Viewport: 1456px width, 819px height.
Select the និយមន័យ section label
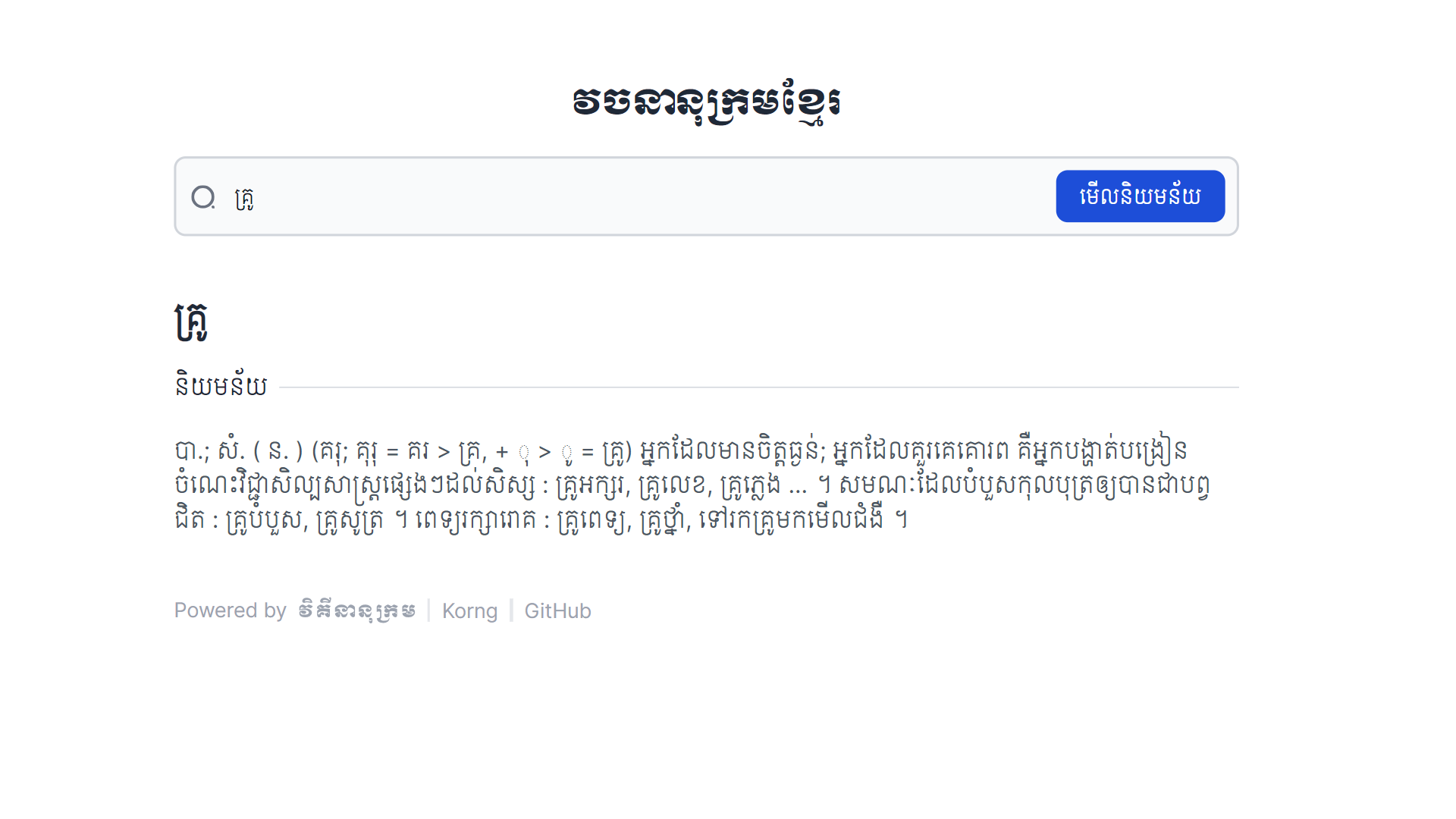[x=221, y=386]
